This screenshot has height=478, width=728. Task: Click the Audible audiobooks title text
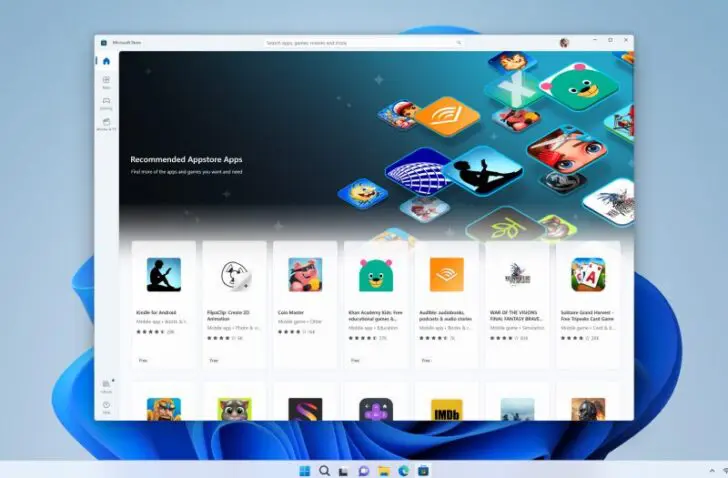coord(446,316)
